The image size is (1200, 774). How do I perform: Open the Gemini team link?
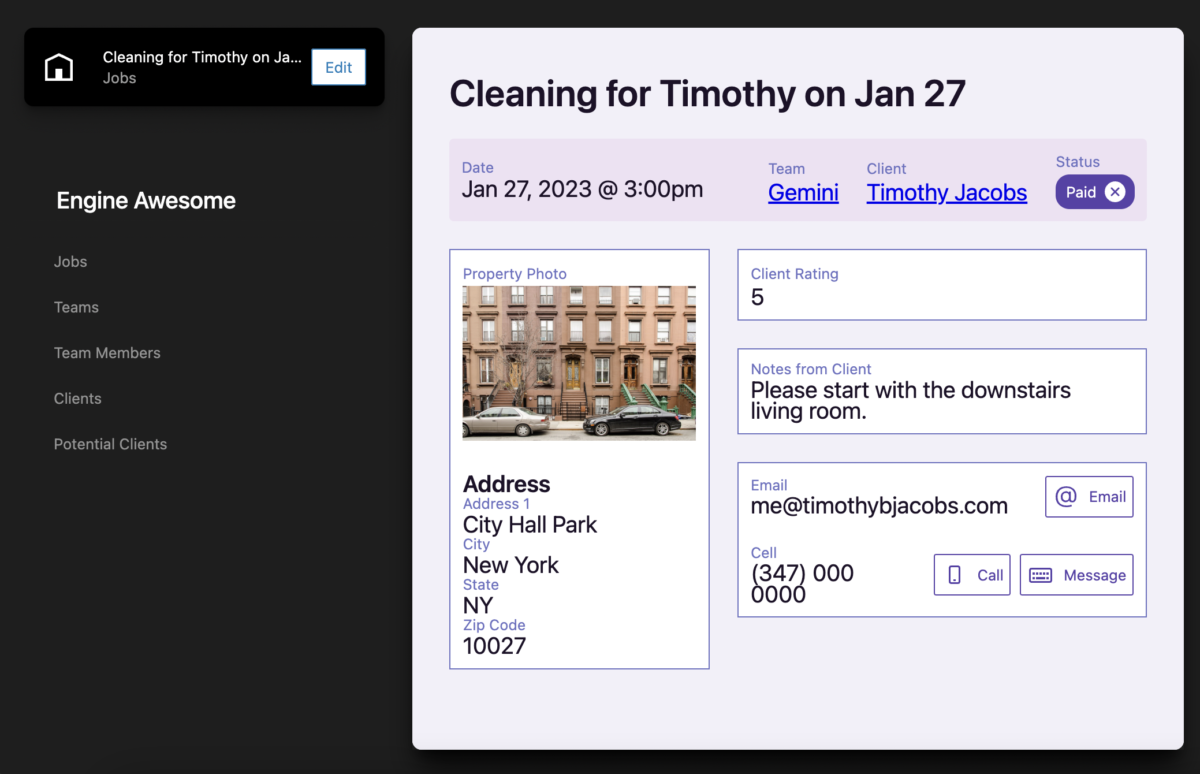coord(803,193)
